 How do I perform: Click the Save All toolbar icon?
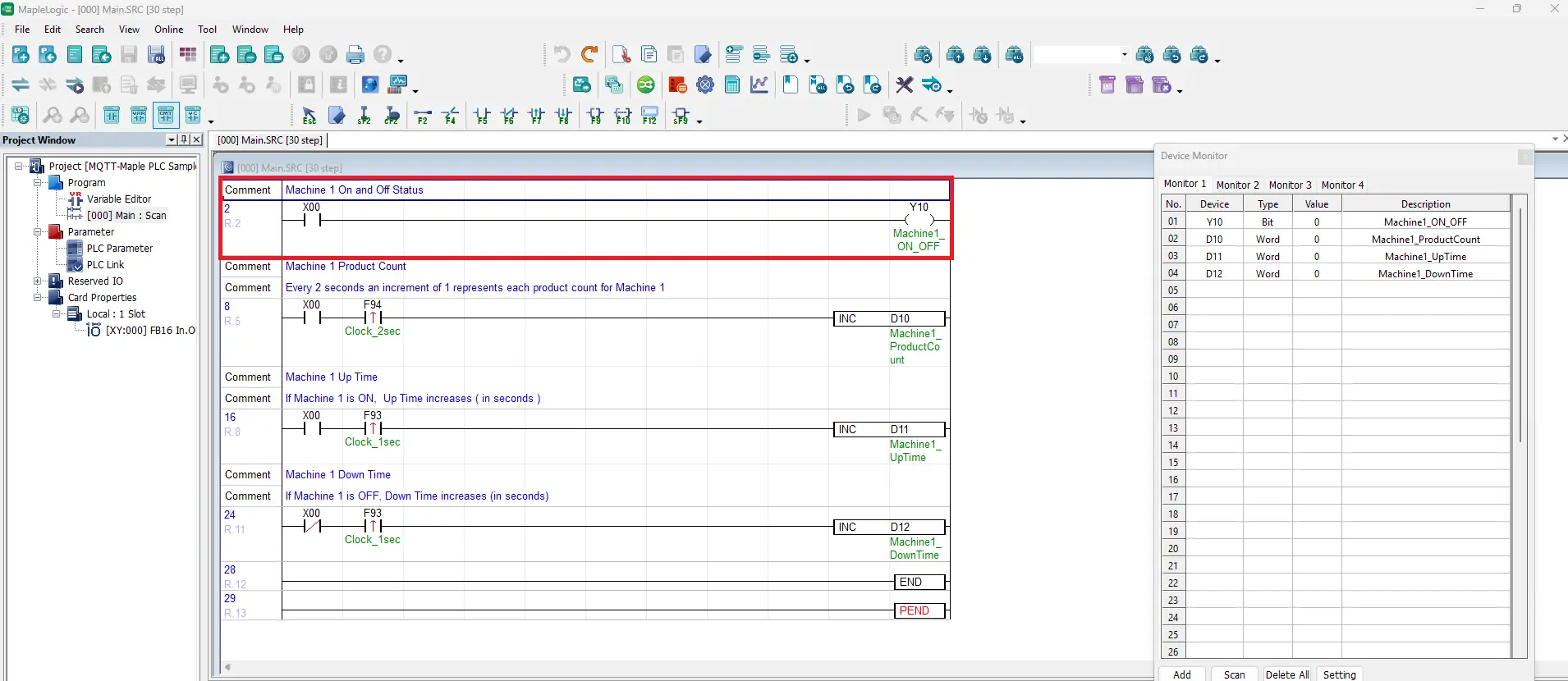coord(156,55)
